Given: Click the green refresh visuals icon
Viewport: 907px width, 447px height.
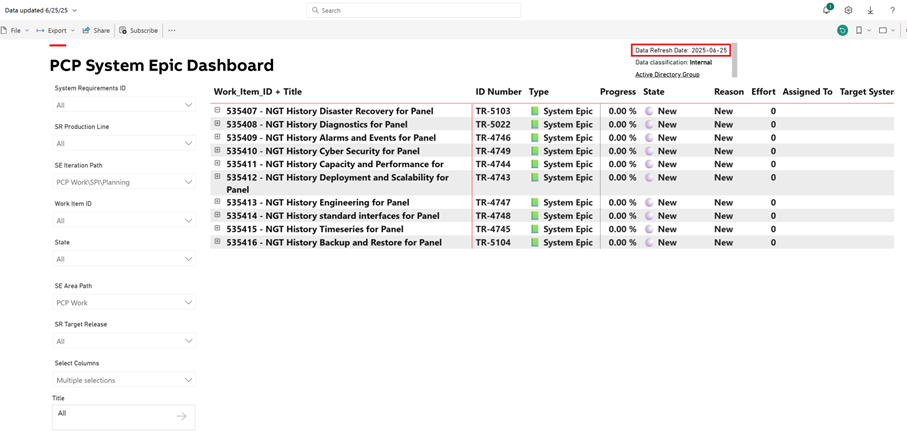Looking at the screenshot, I should click(x=842, y=31).
